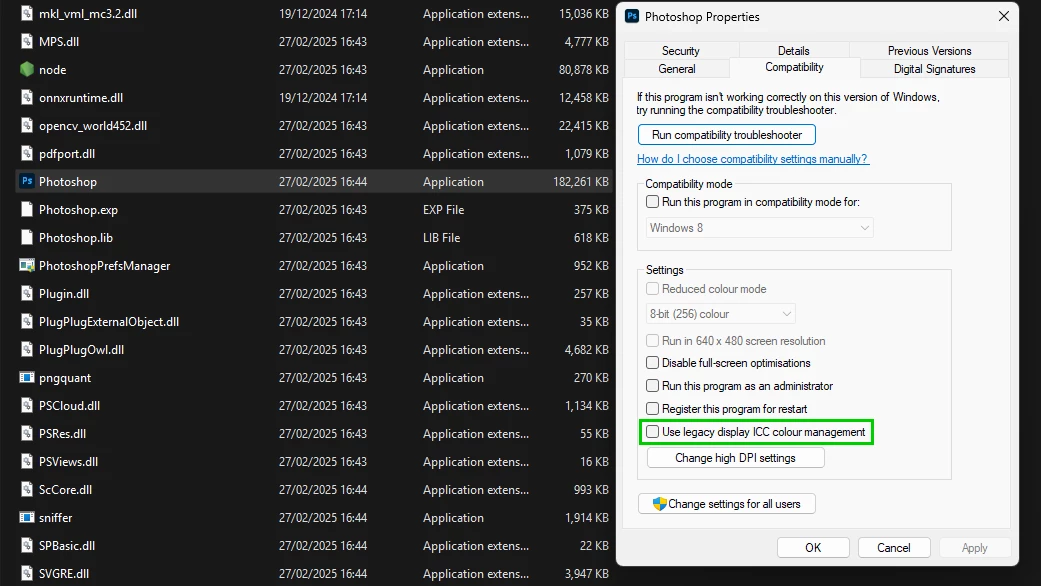Click Change settings for all users button
The width and height of the screenshot is (1041, 586).
(727, 504)
